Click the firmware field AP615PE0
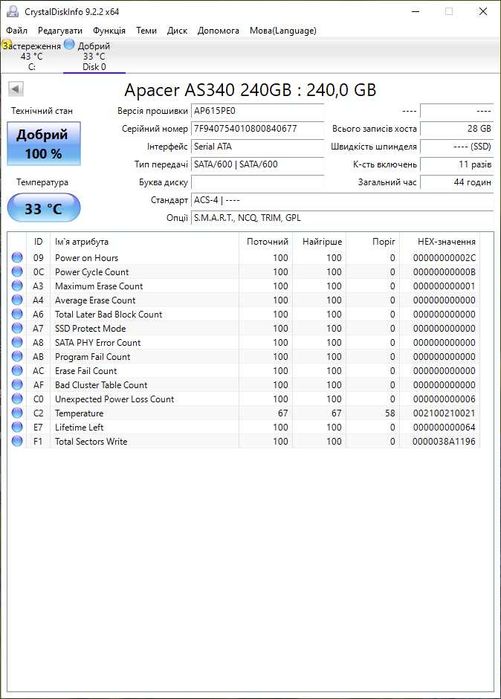 (x=258, y=111)
